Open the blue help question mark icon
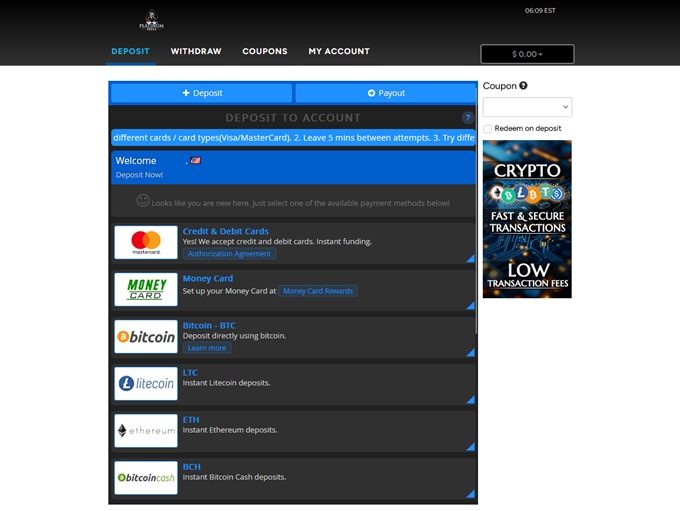The height and width of the screenshot is (511, 680). (x=467, y=118)
